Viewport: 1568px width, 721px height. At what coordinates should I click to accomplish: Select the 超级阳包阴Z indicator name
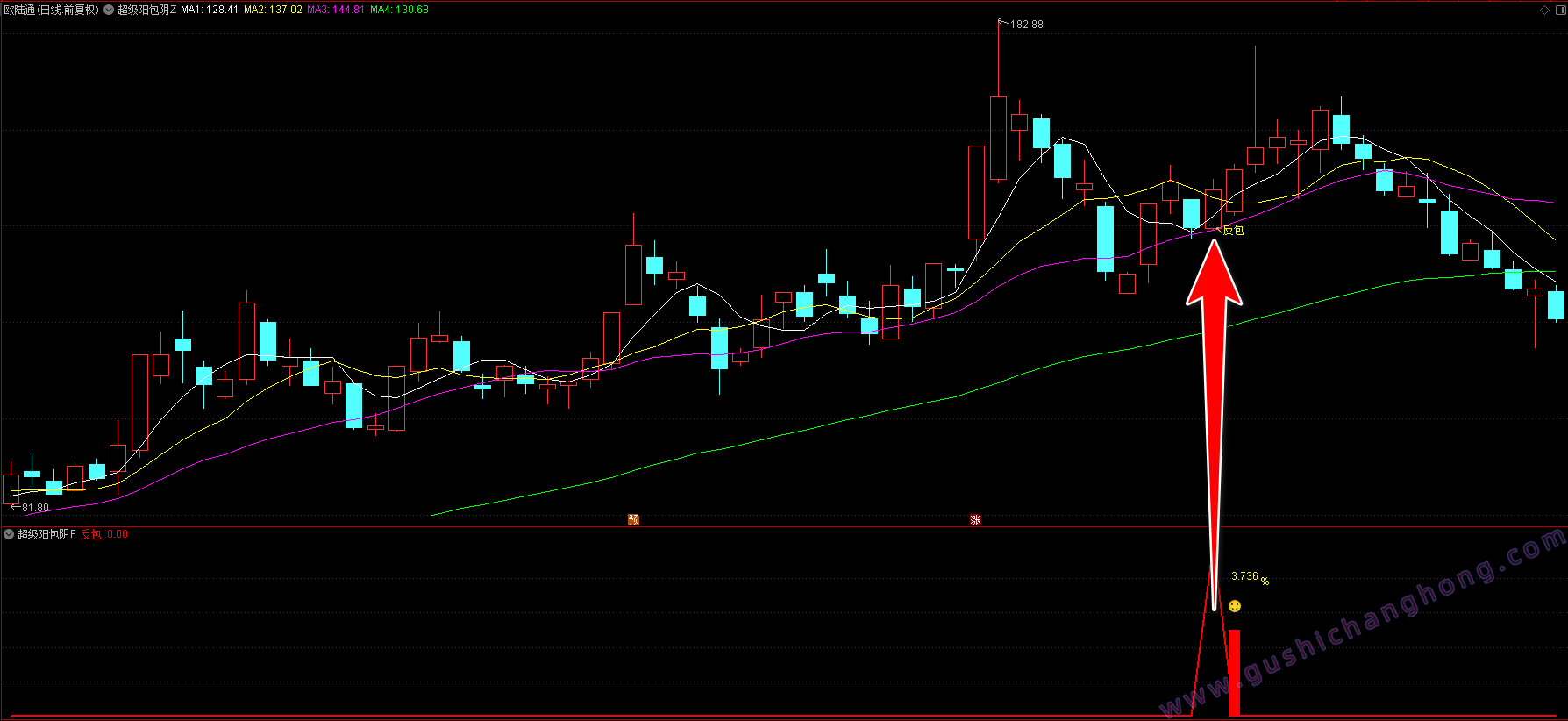(147, 11)
